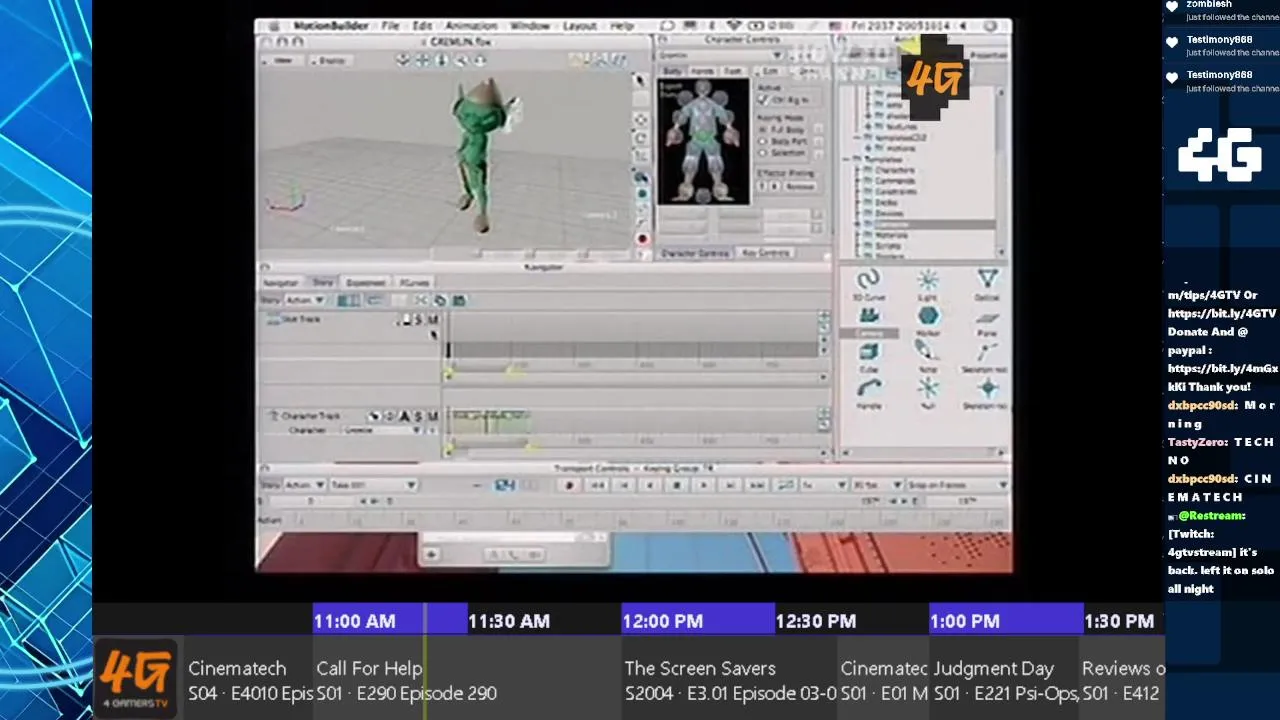Click the Play button in Transport Controls
Viewport: 1280px width, 720px height.
pos(703,485)
